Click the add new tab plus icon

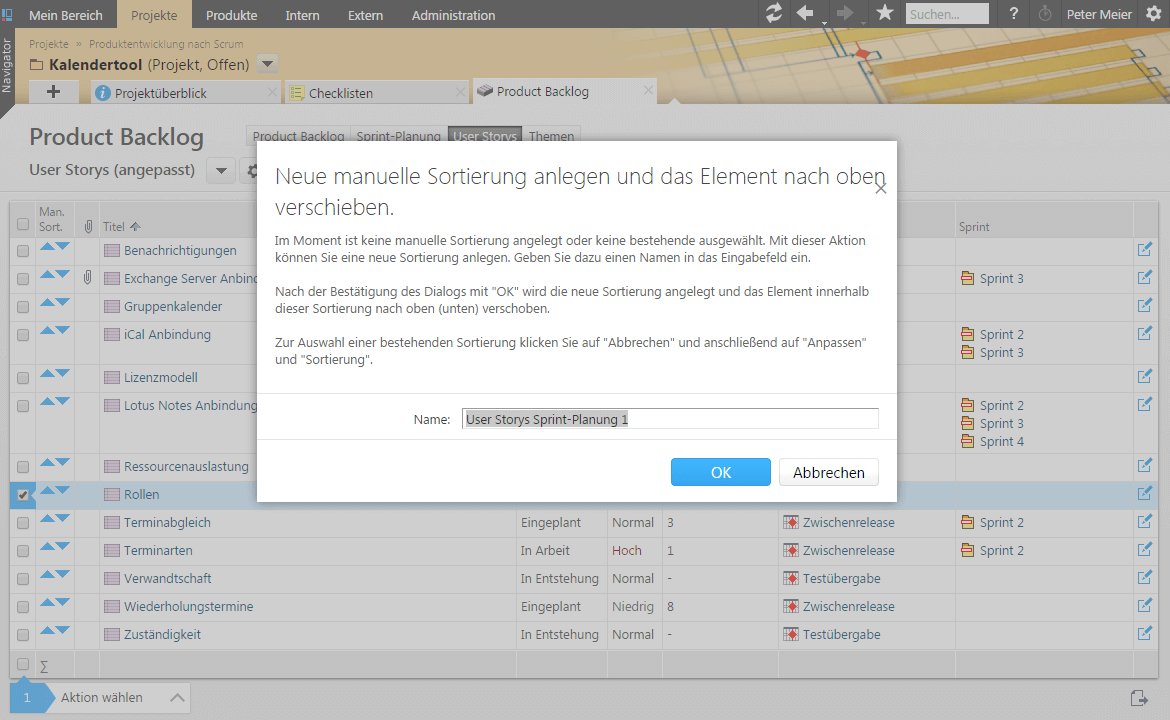[54, 92]
